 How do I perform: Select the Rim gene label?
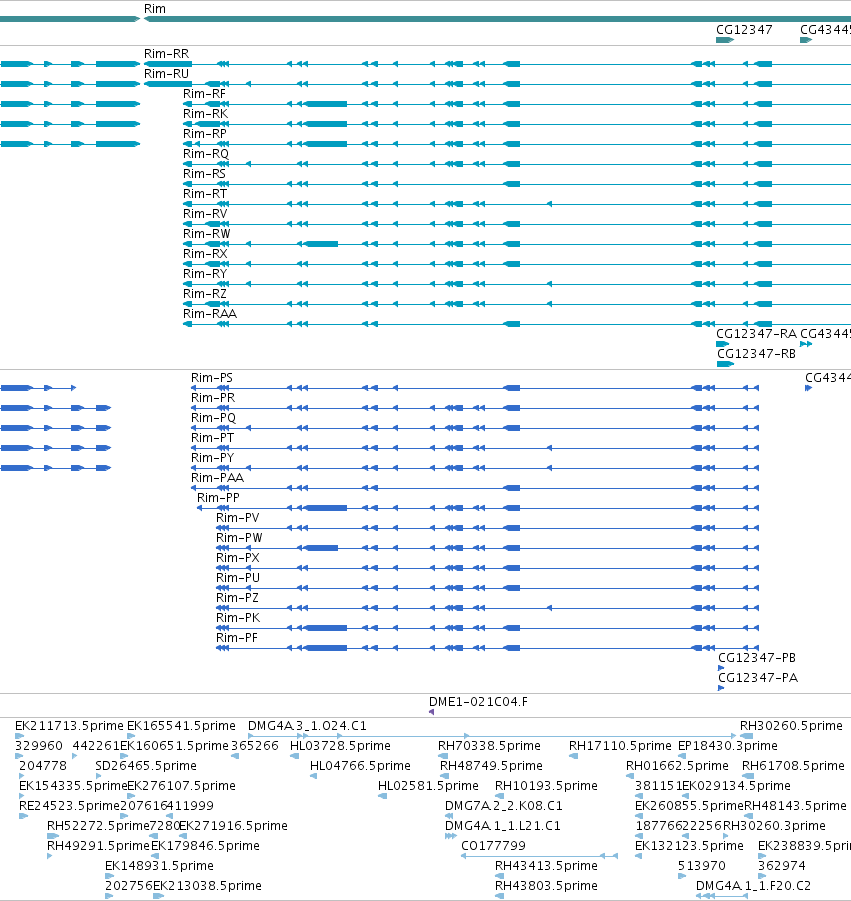pos(155,9)
